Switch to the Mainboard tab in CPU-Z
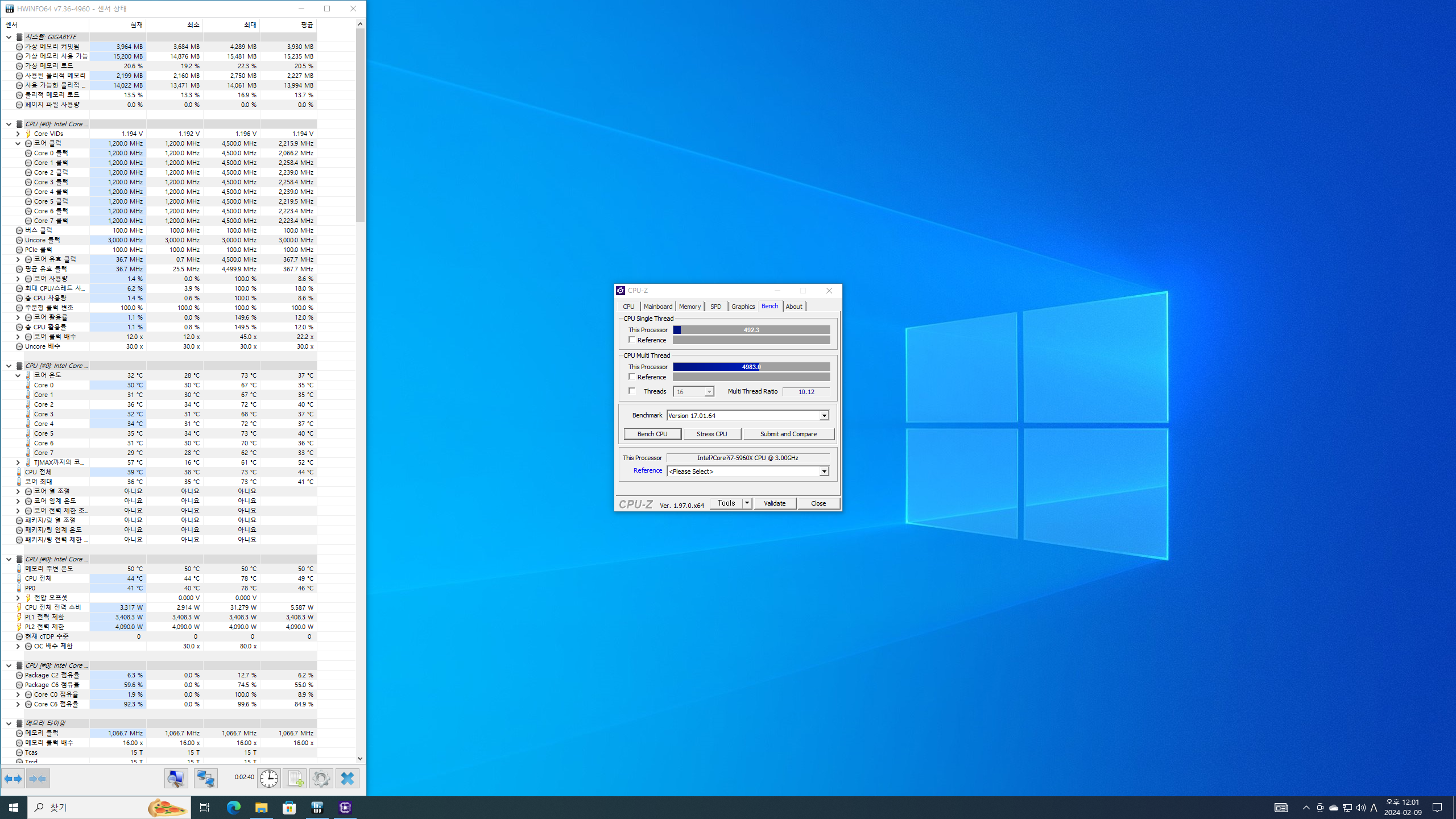This screenshot has width=1456, height=819. pyautogui.click(x=657, y=307)
